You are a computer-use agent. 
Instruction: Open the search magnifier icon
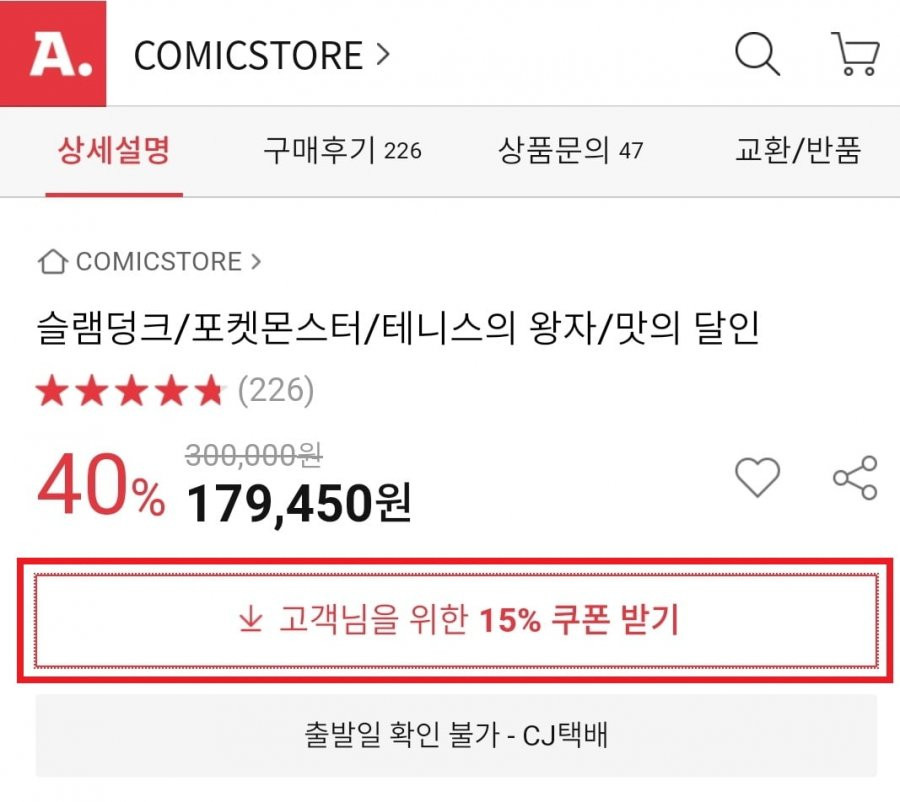(x=757, y=53)
